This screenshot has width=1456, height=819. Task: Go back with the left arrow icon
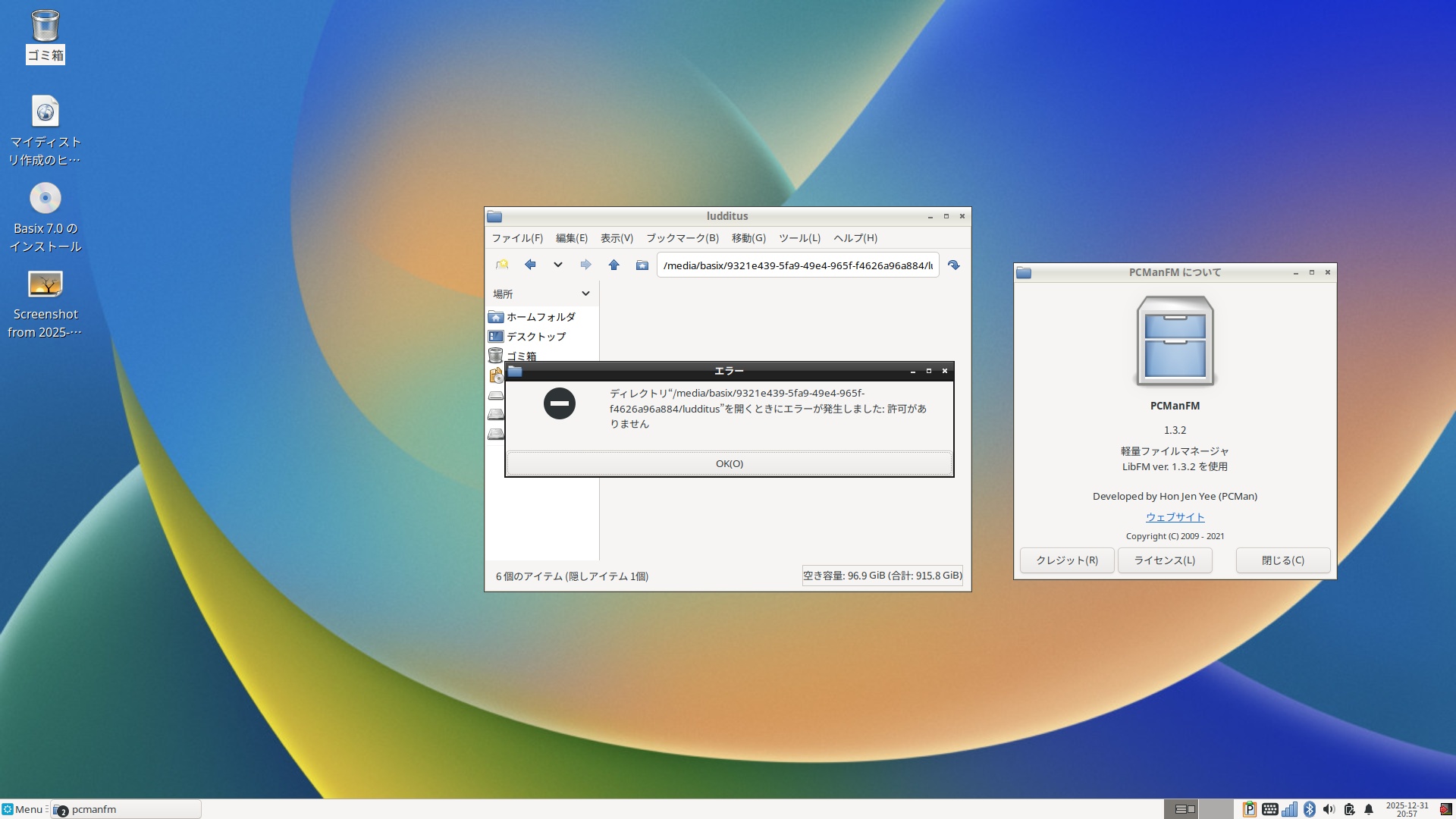click(530, 265)
